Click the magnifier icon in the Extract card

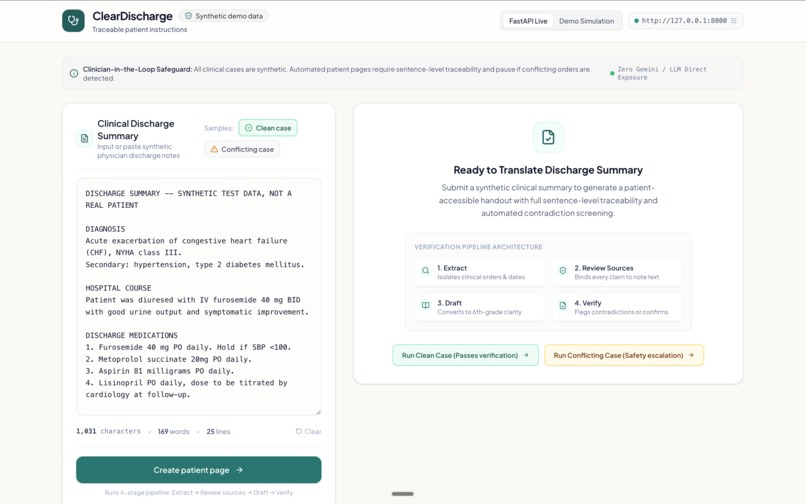coord(426,271)
